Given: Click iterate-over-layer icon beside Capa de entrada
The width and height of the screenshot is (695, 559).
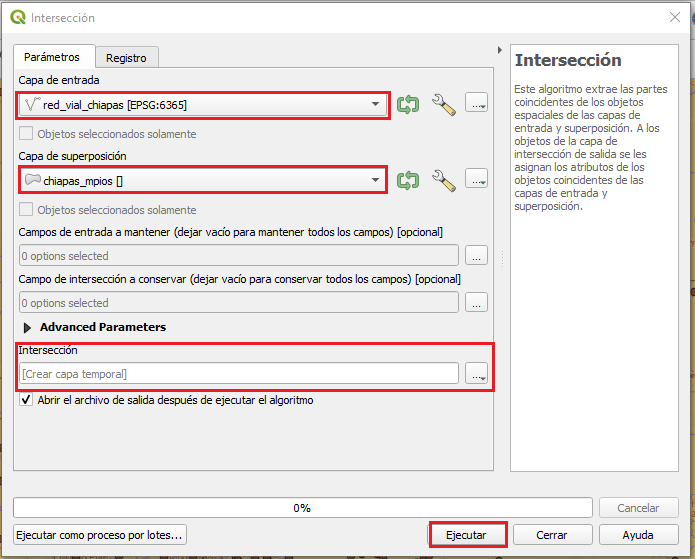Looking at the screenshot, I should pos(408,104).
